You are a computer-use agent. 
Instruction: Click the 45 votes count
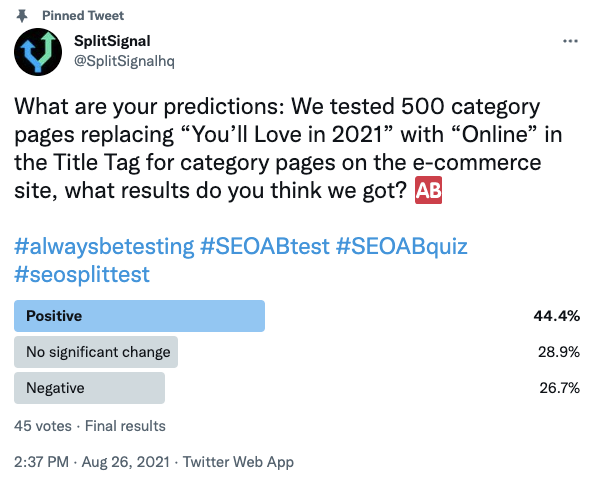tap(43, 426)
